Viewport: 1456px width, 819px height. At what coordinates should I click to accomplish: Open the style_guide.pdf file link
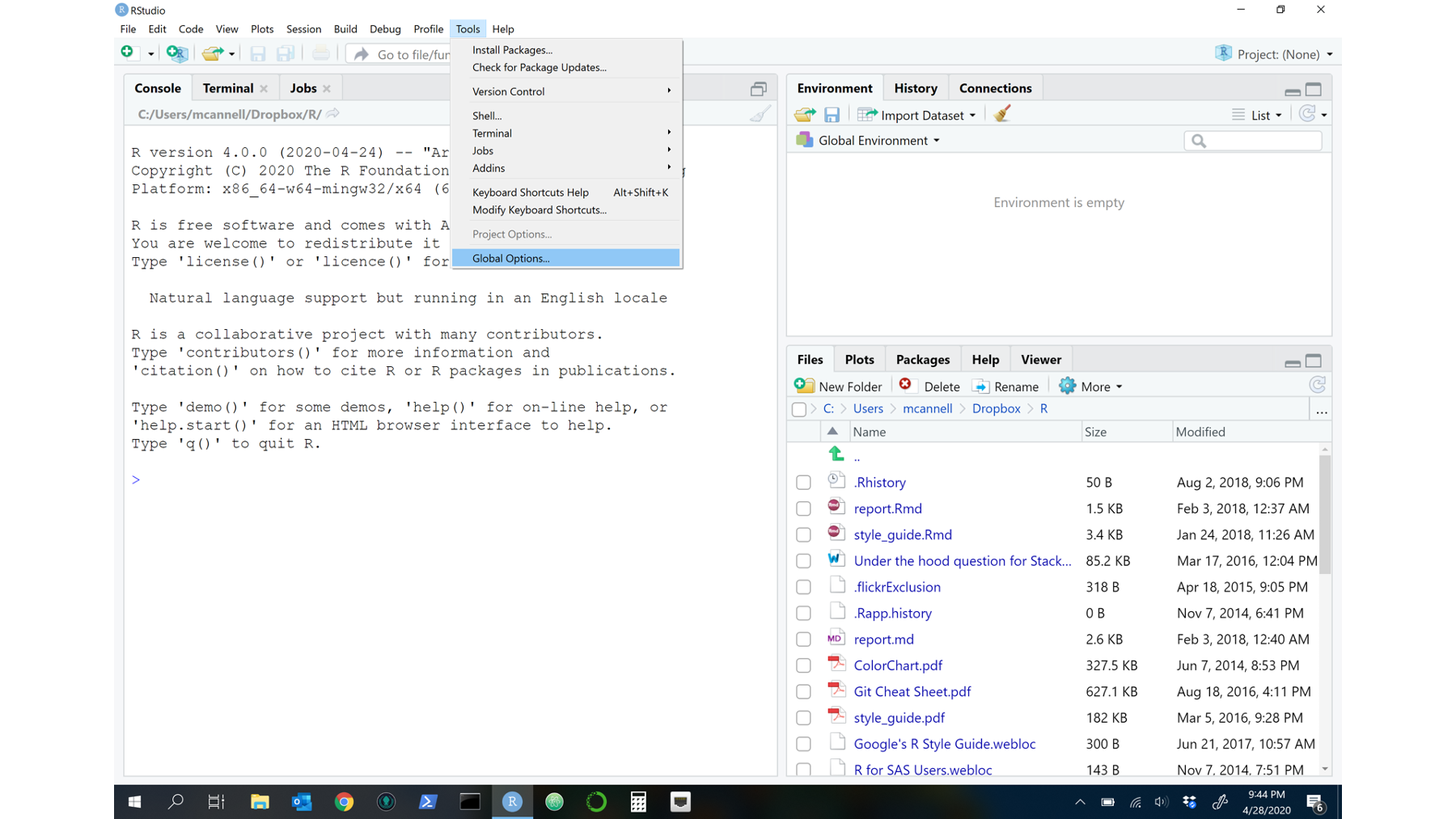(899, 718)
